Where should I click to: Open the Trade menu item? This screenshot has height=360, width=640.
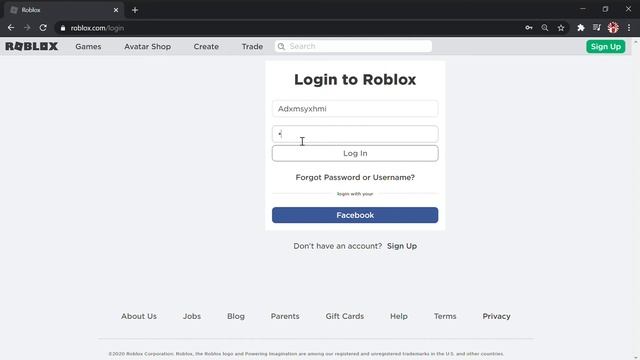click(x=252, y=47)
